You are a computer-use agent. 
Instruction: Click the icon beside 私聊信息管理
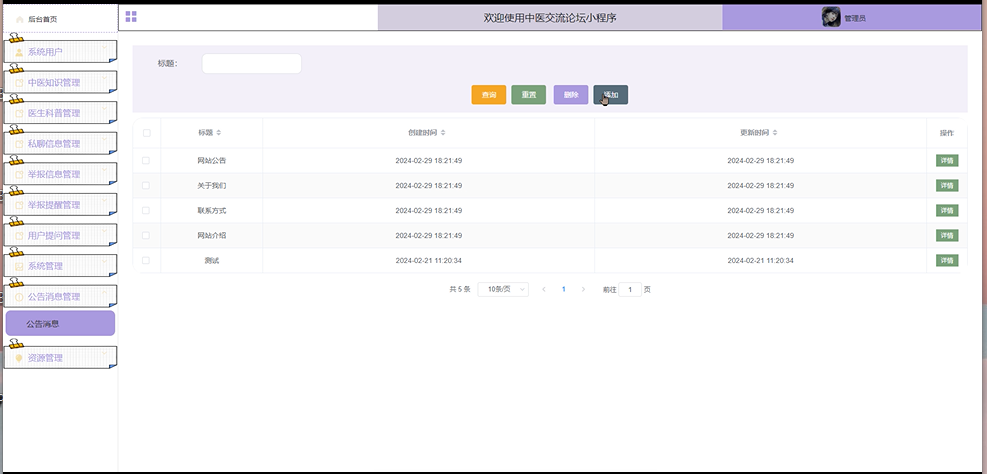point(19,144)
